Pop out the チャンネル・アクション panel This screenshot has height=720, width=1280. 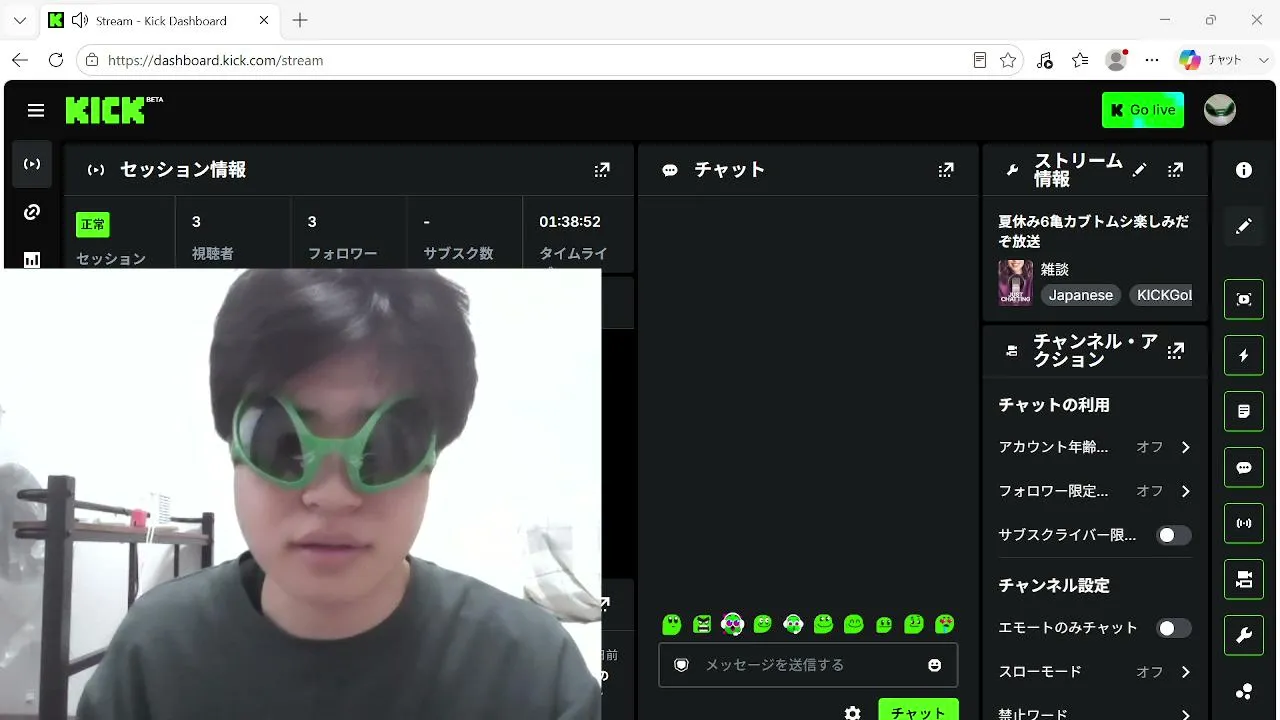(x=1176, y=350)
